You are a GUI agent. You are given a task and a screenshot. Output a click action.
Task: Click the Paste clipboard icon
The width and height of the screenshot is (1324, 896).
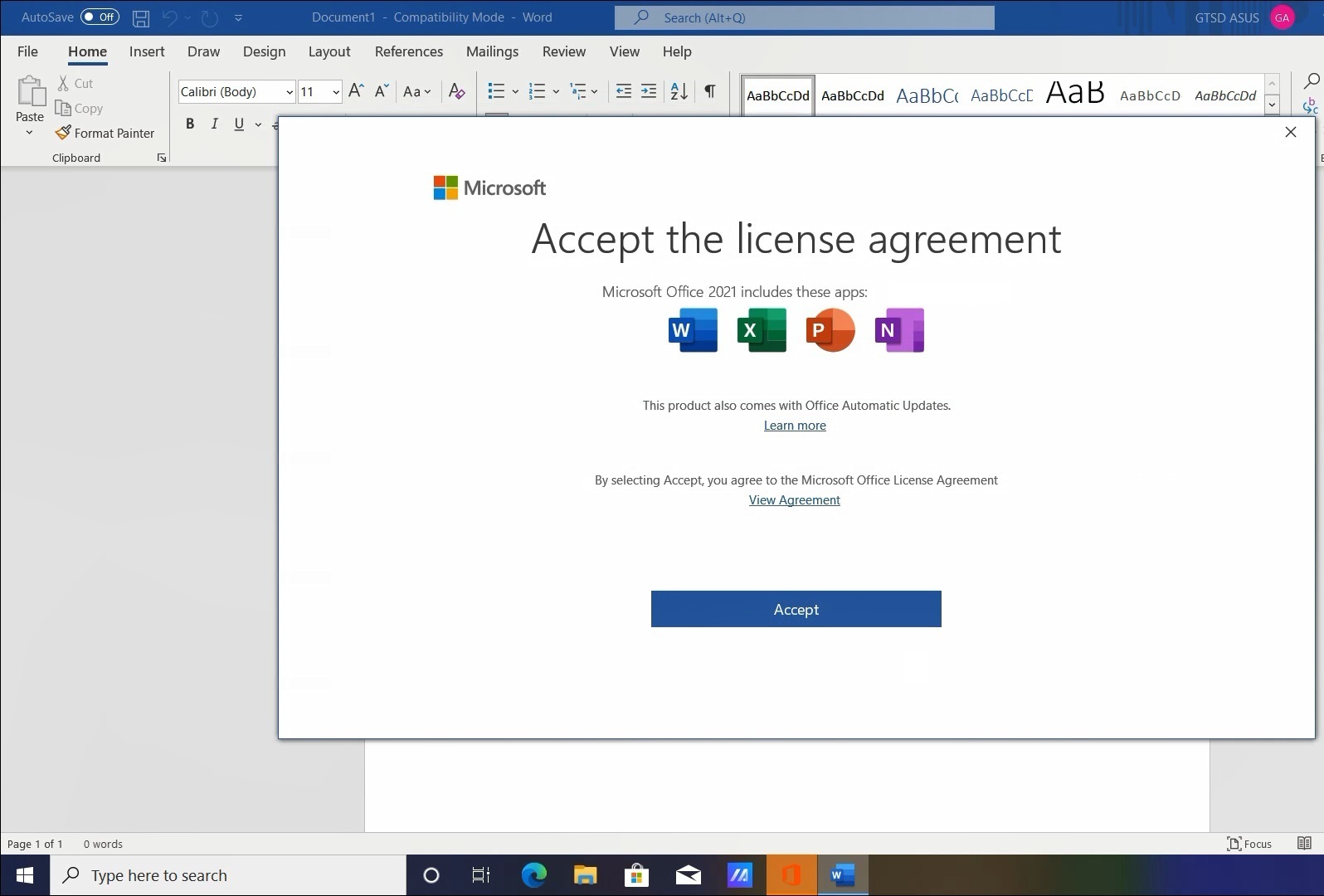[x=31, y=91]
